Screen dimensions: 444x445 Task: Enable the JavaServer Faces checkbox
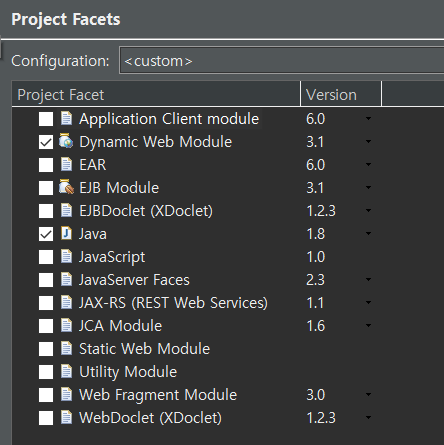tap(46, 280)
